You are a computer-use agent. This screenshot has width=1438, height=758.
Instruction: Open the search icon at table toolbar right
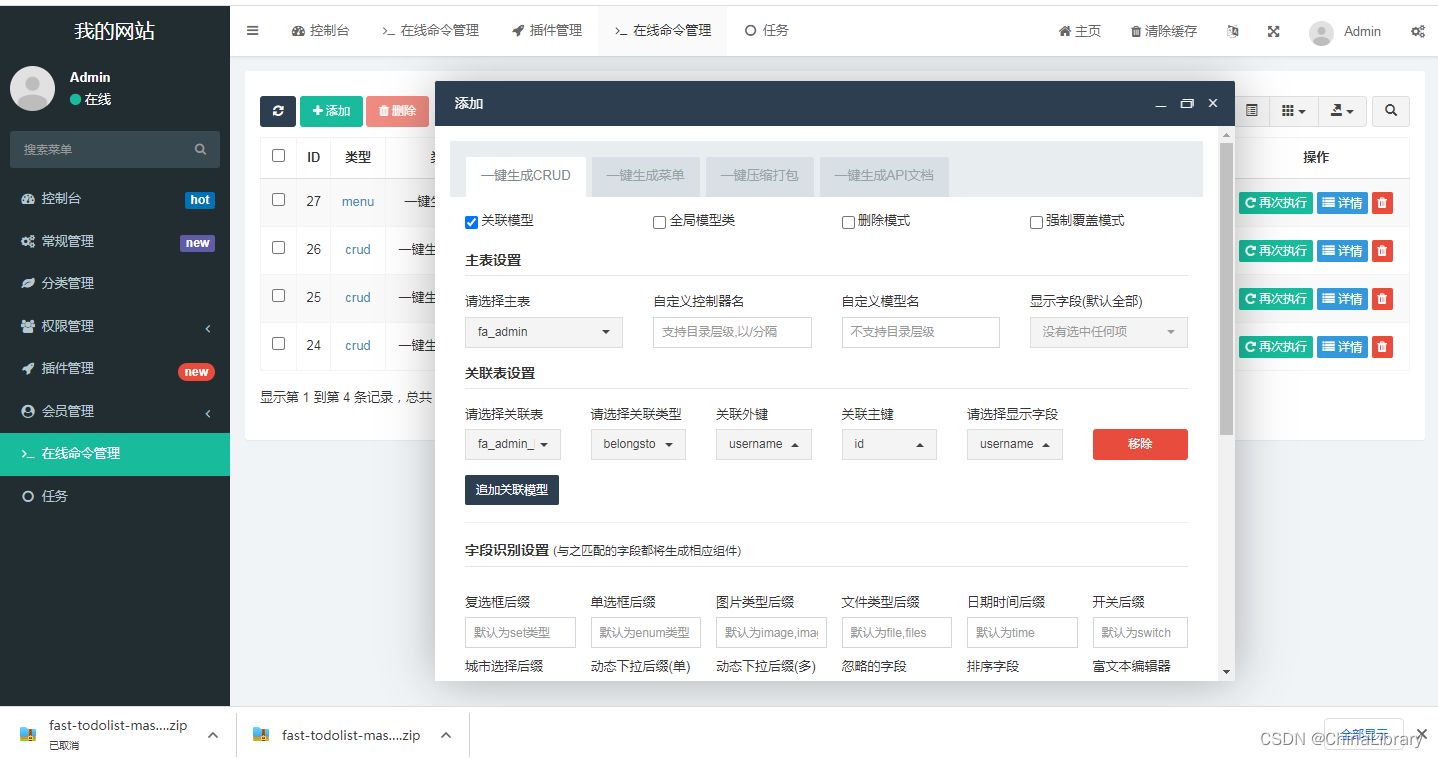coord(1391,111)
